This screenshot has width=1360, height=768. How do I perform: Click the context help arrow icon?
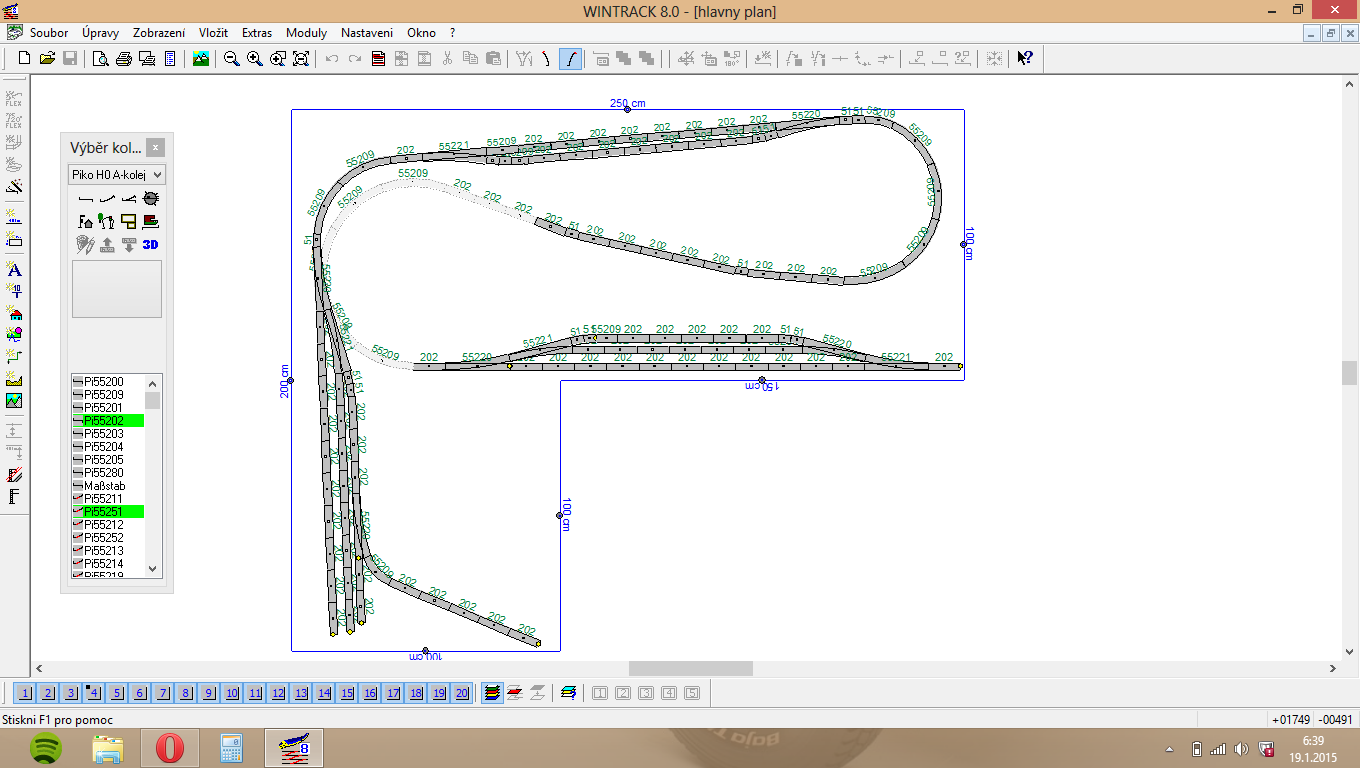click(x=1024, y=59)
